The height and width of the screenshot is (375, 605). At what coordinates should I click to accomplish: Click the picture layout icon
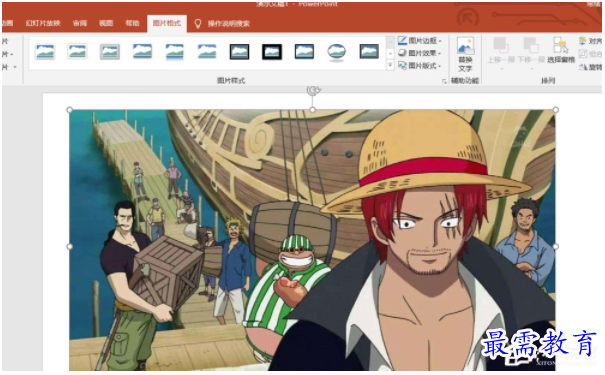tap(402, 66)
